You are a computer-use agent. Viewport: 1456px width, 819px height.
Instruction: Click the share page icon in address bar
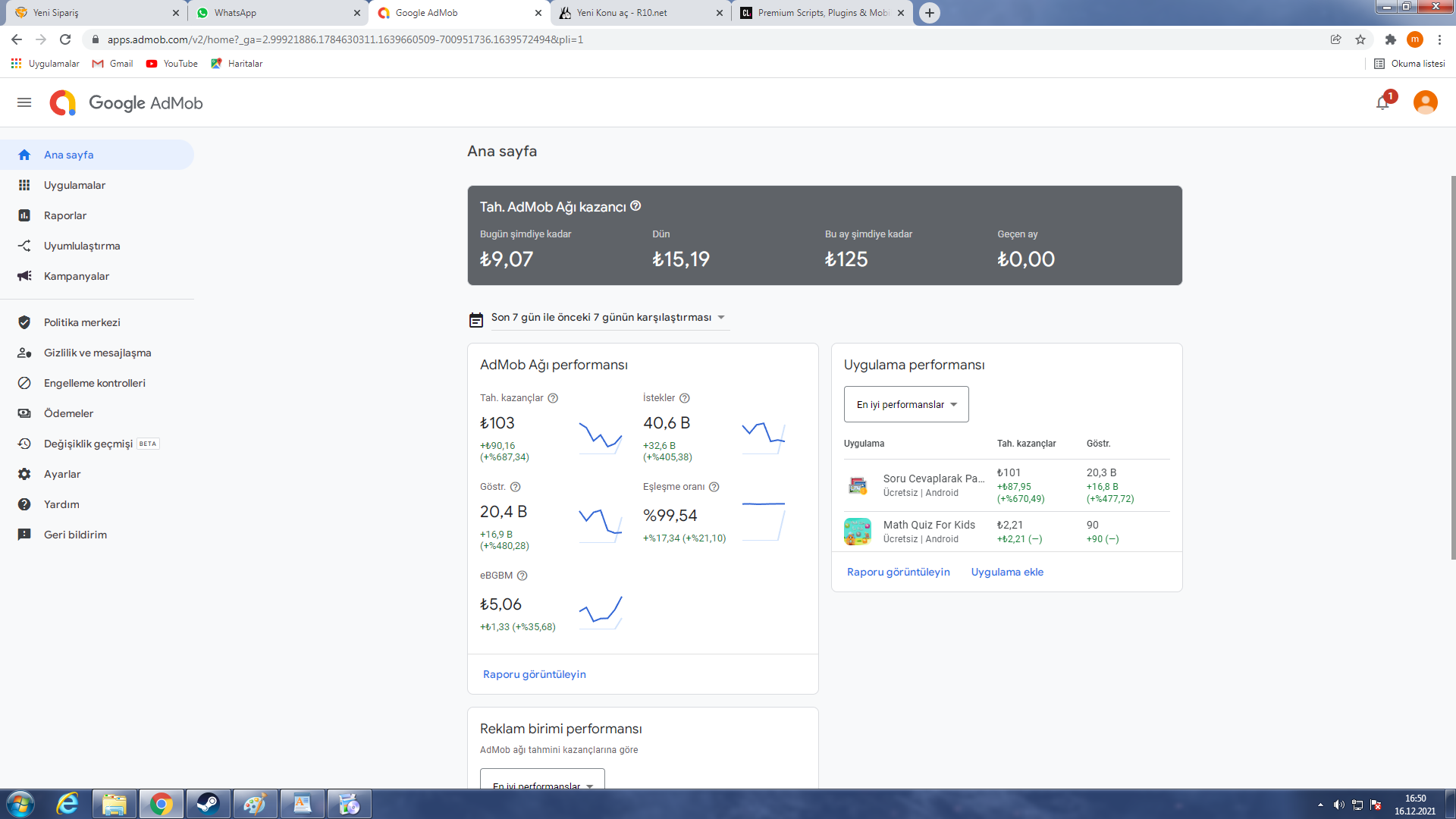(x=1336, y=39)
